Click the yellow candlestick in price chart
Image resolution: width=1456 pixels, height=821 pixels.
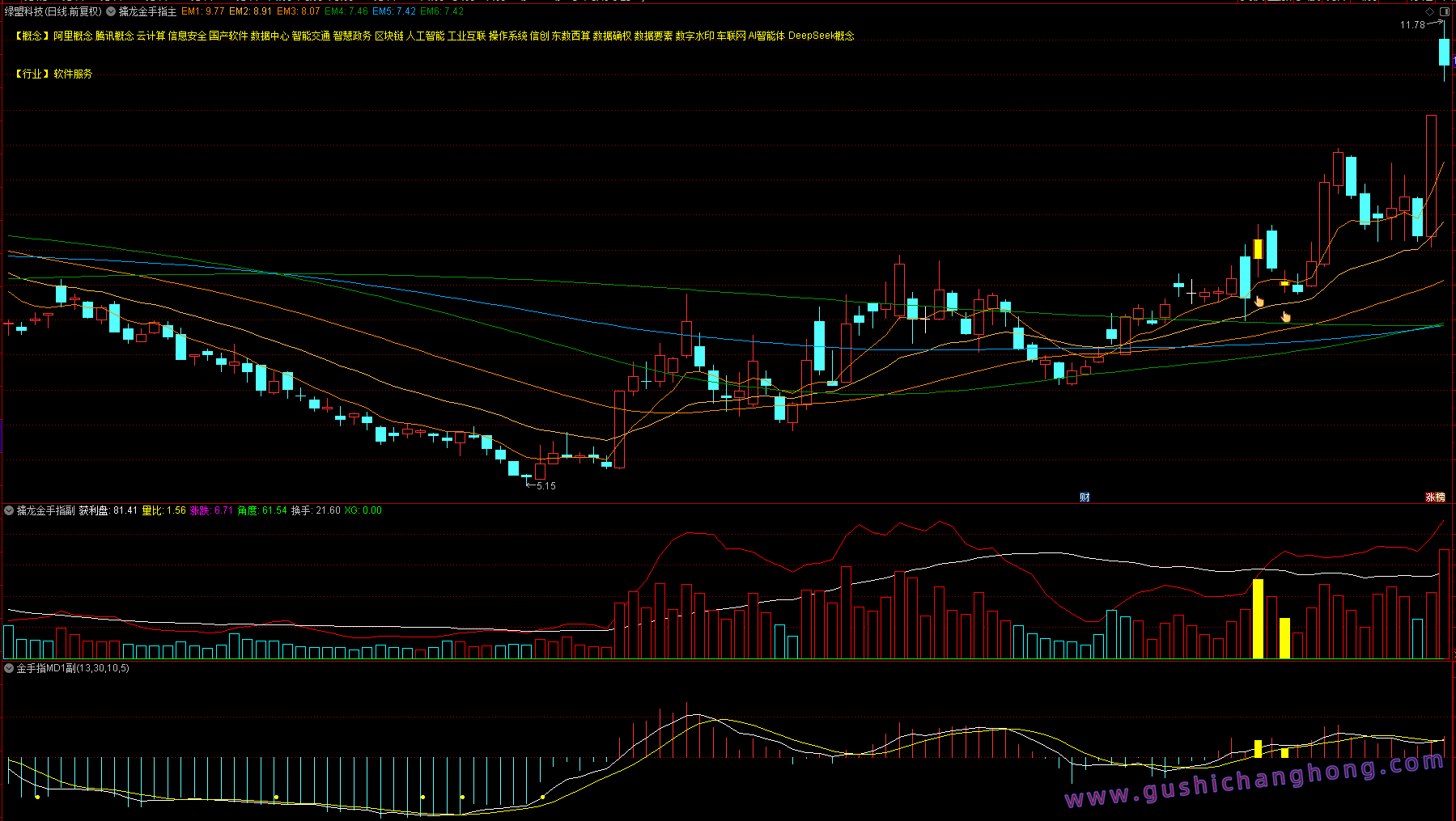tap(1258, 249)
